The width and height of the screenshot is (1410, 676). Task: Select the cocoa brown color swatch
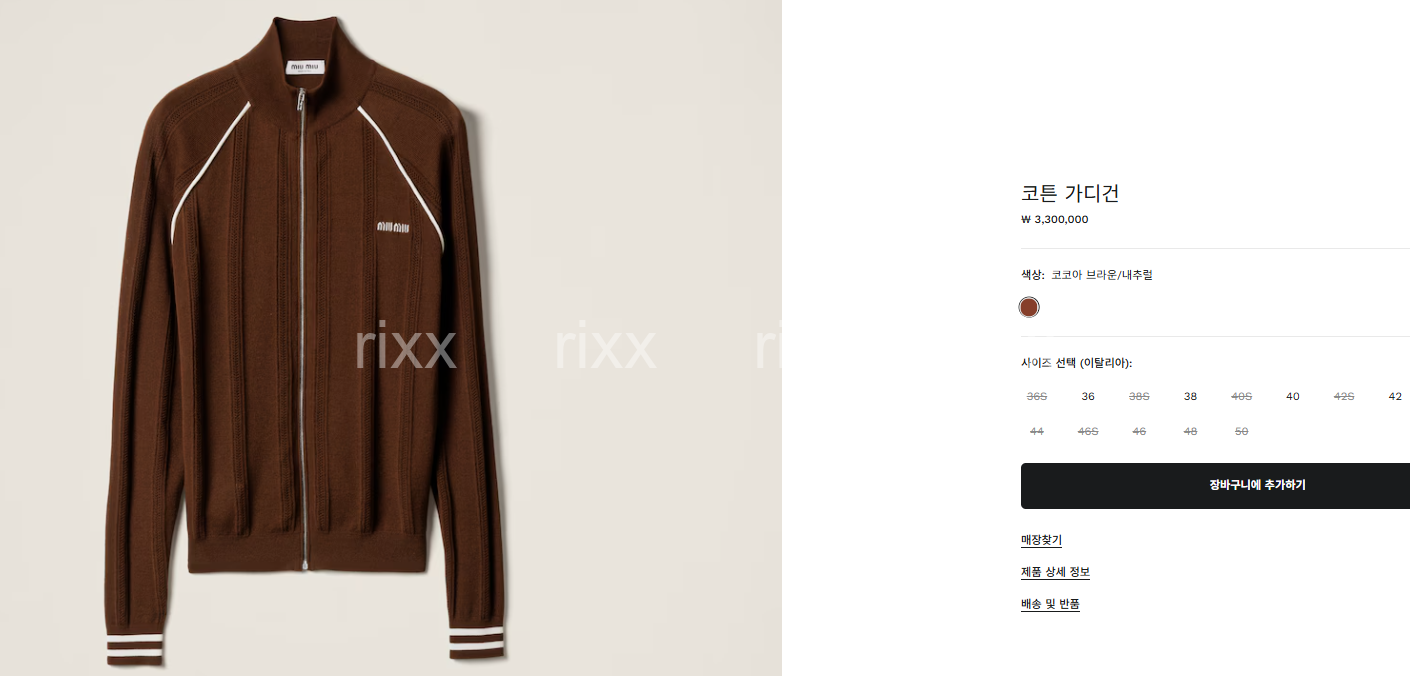click(x=1029, y=307)
